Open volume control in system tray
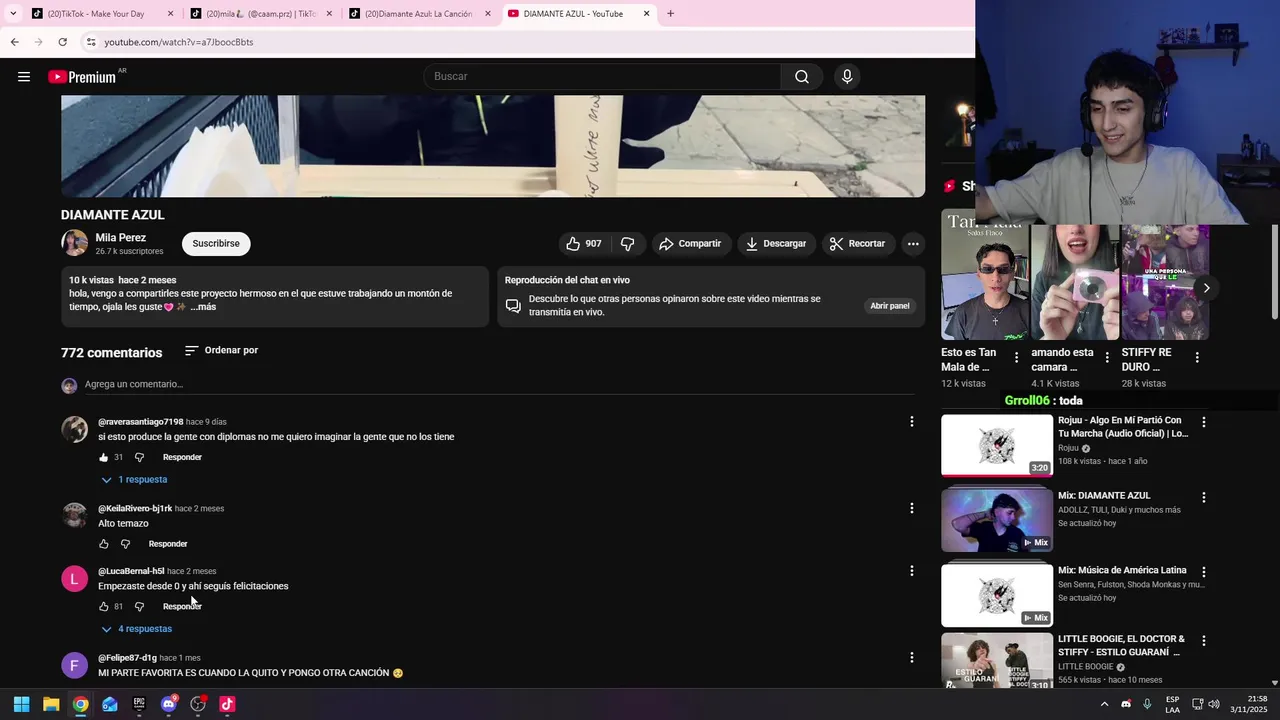This screenshot has width=1280, height=720. click(x=1214, y=704)
